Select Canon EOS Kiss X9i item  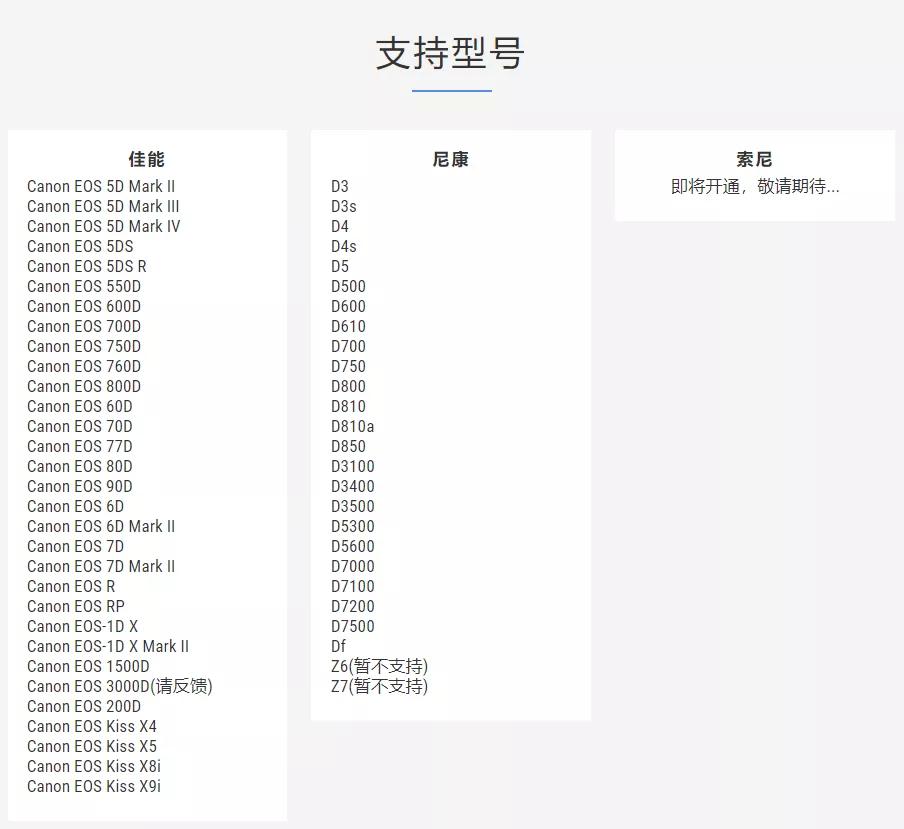pyautogui.click(x=92, y=786)
